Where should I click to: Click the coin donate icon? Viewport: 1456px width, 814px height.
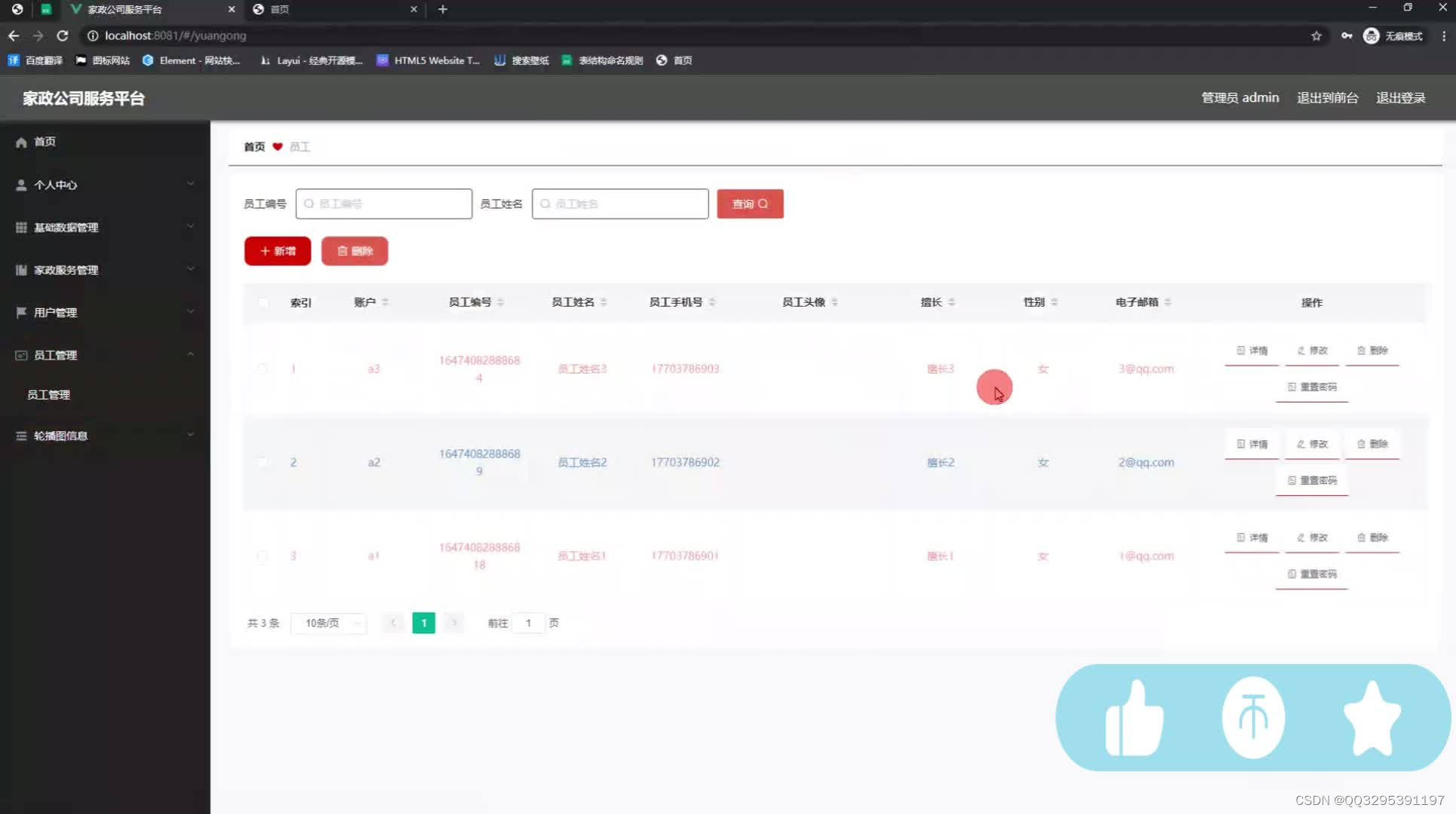1253,718
